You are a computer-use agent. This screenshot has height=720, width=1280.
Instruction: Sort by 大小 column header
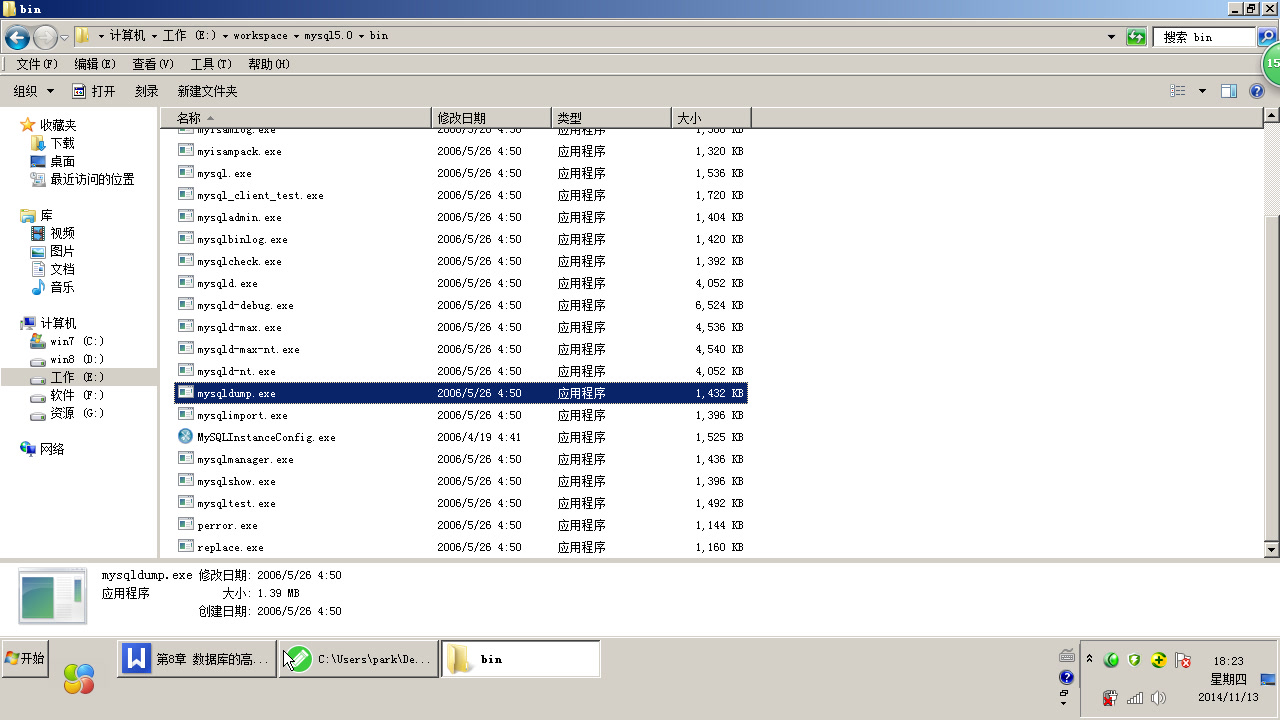[x=711, y=118]
